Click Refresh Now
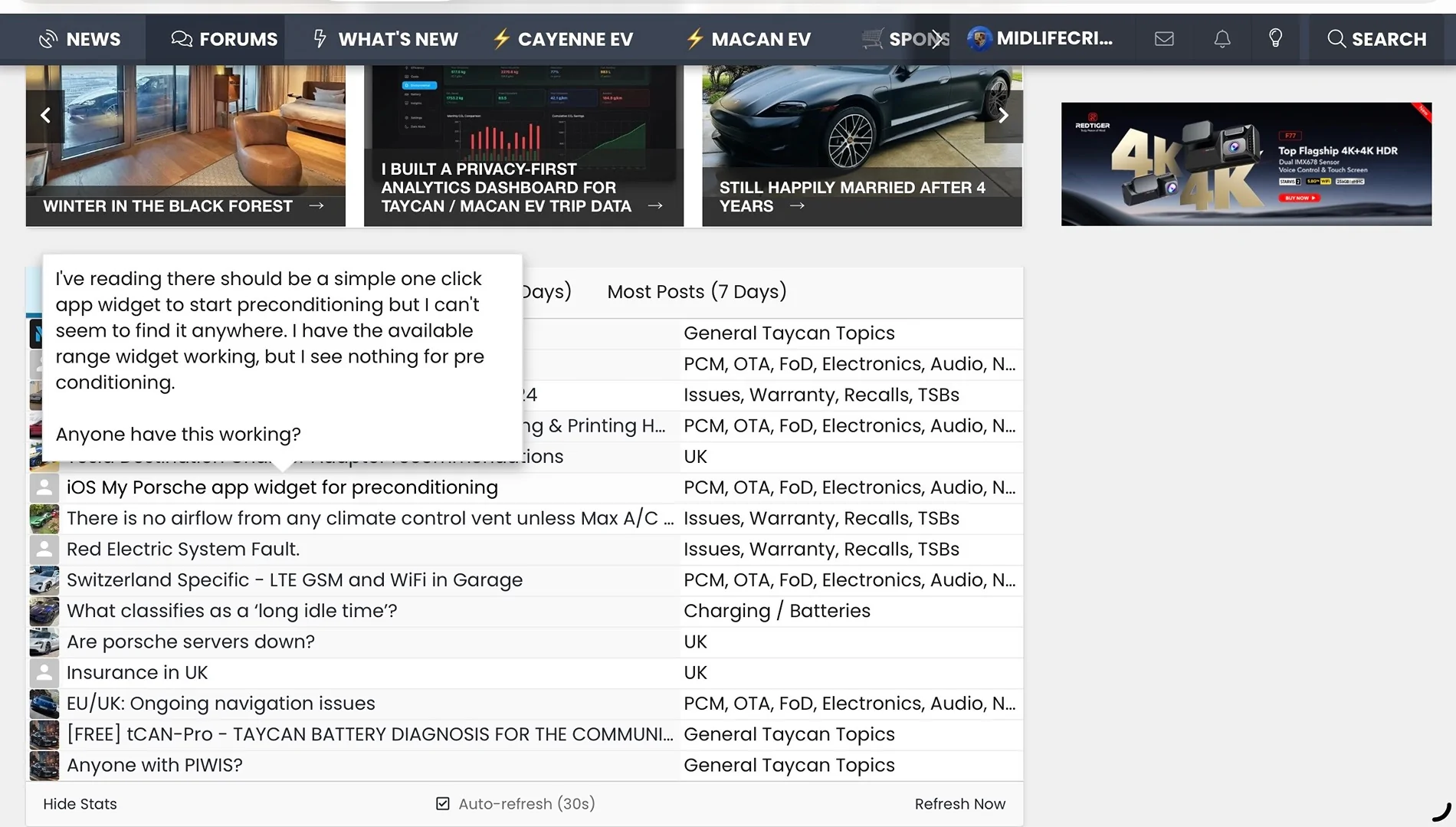Image resolution: width=1456 pixels, height=827 pixels. [960, 804]
